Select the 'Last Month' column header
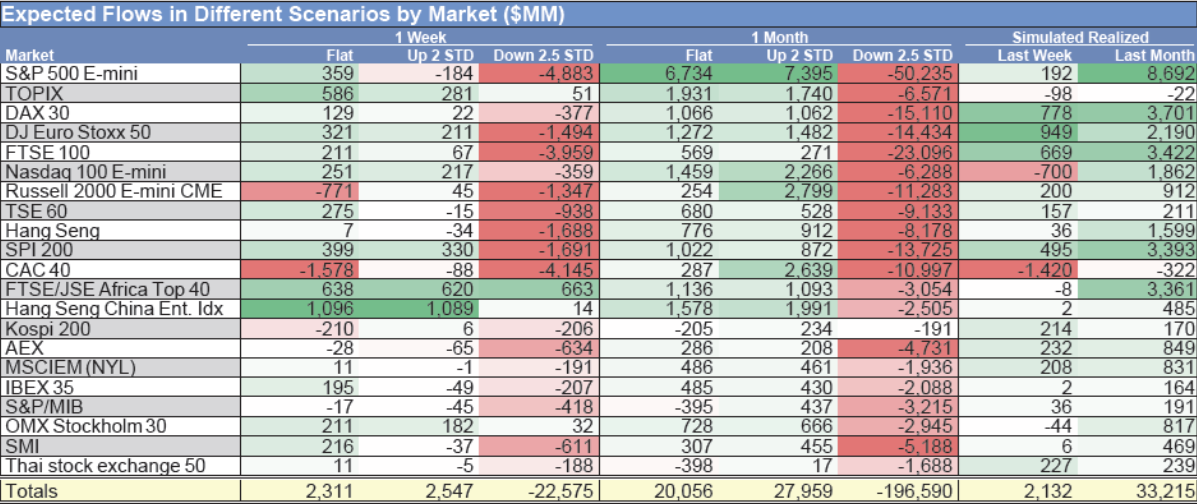 click(1154, 55)
